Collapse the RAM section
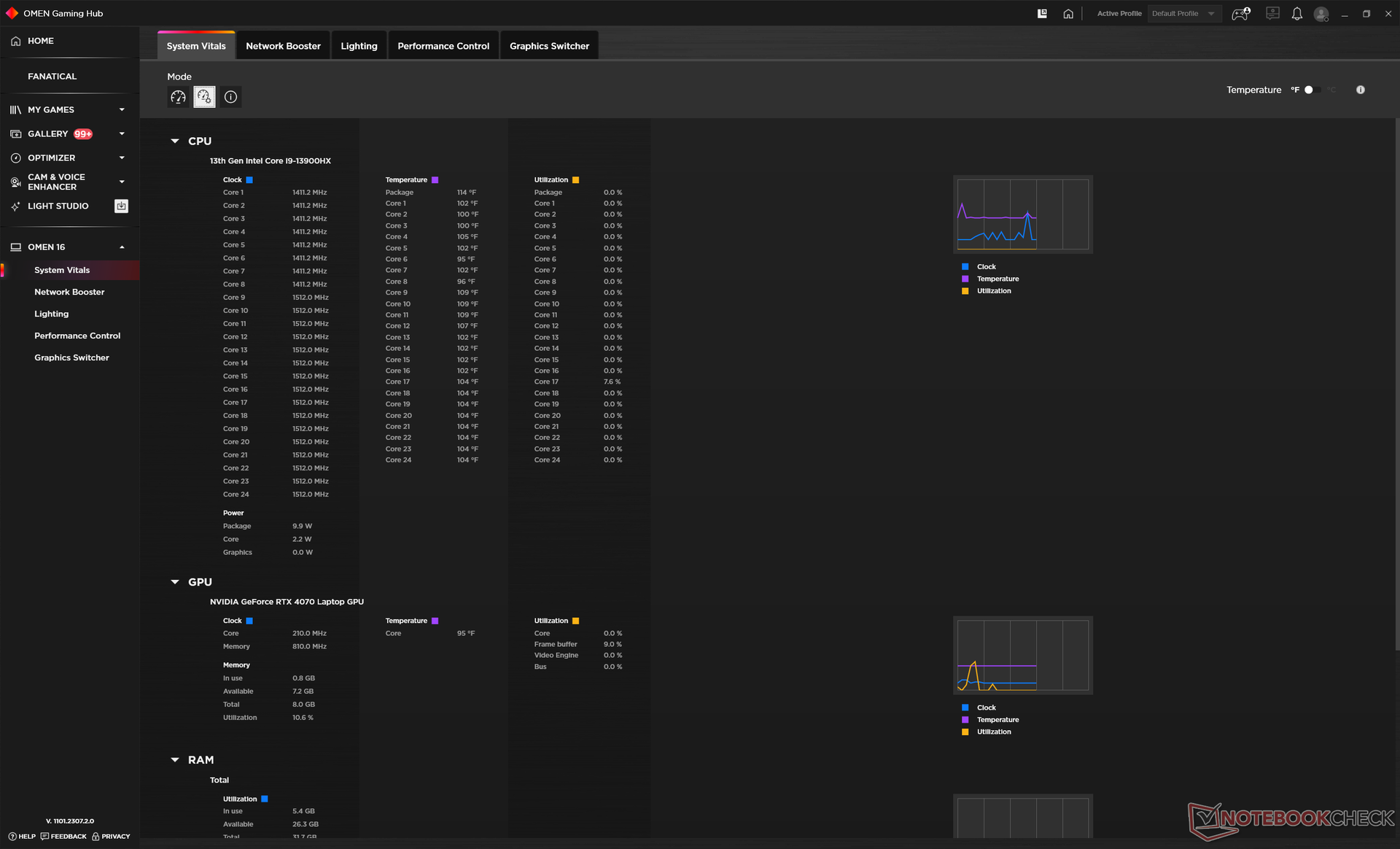Image resolution: width=1400 pixels, height=849 pixels. [x=175, y=760]
